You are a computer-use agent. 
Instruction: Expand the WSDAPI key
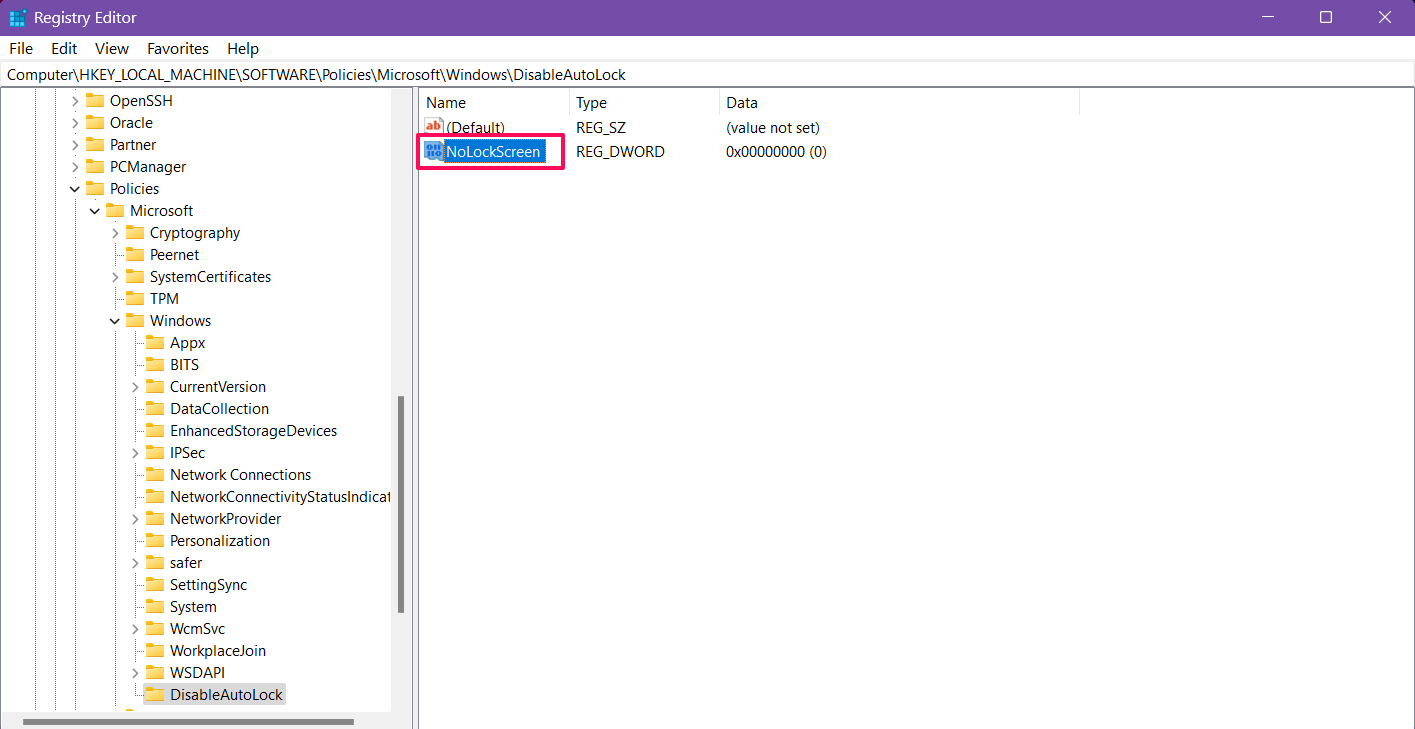(135, 672)
